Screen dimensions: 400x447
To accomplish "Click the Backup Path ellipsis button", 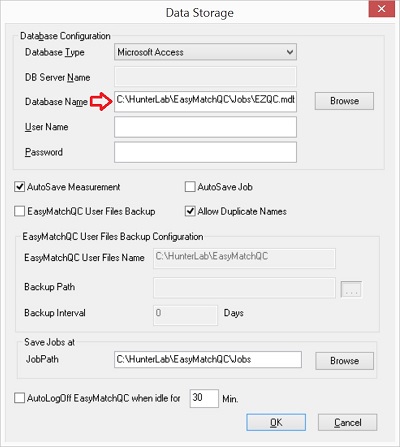I will 351,289.
